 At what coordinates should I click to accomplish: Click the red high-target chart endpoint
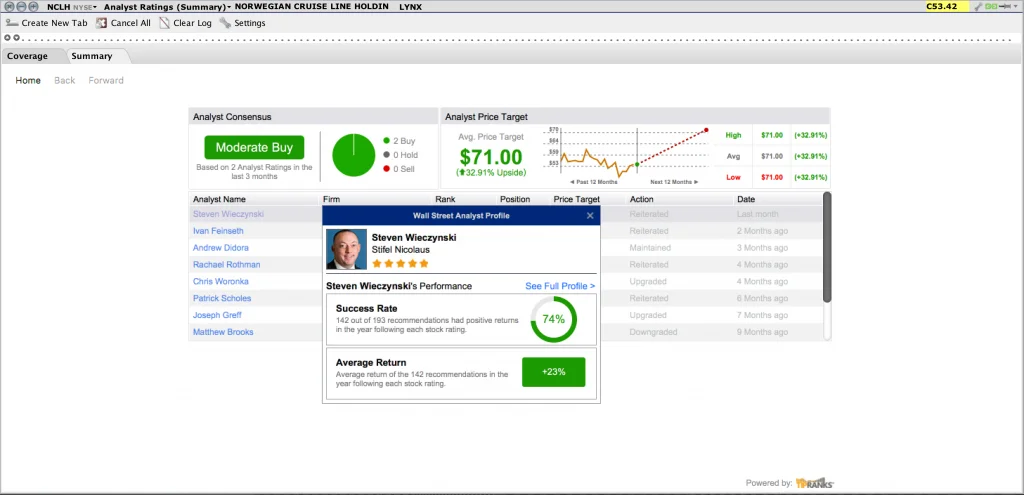pyautogui.click(x=706, y=130)
